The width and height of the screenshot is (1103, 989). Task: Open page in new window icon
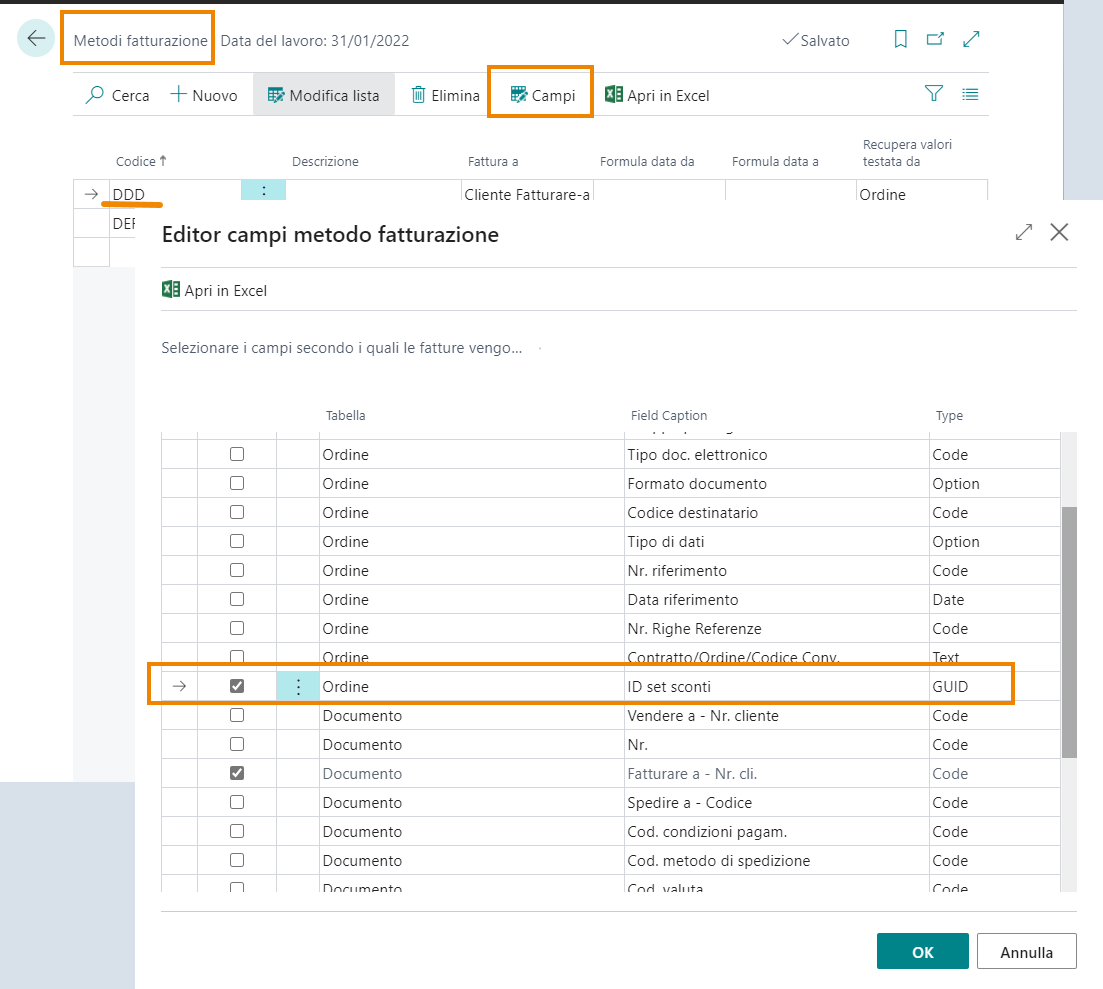click(935, 40)
